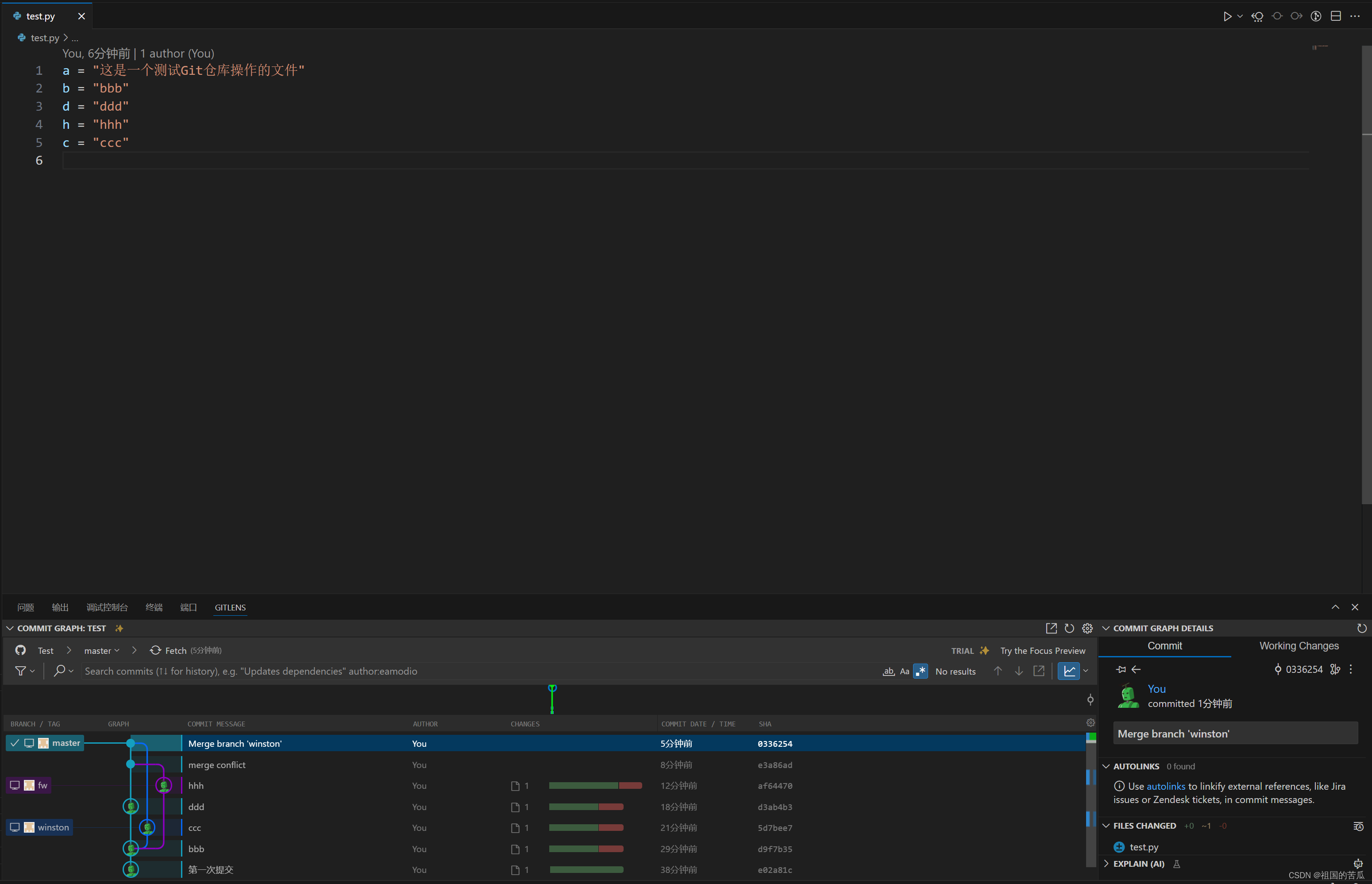Viewport: 1372px width, 884px height.
Task: Switch to the 问题 panel tab
Action: 26,607
